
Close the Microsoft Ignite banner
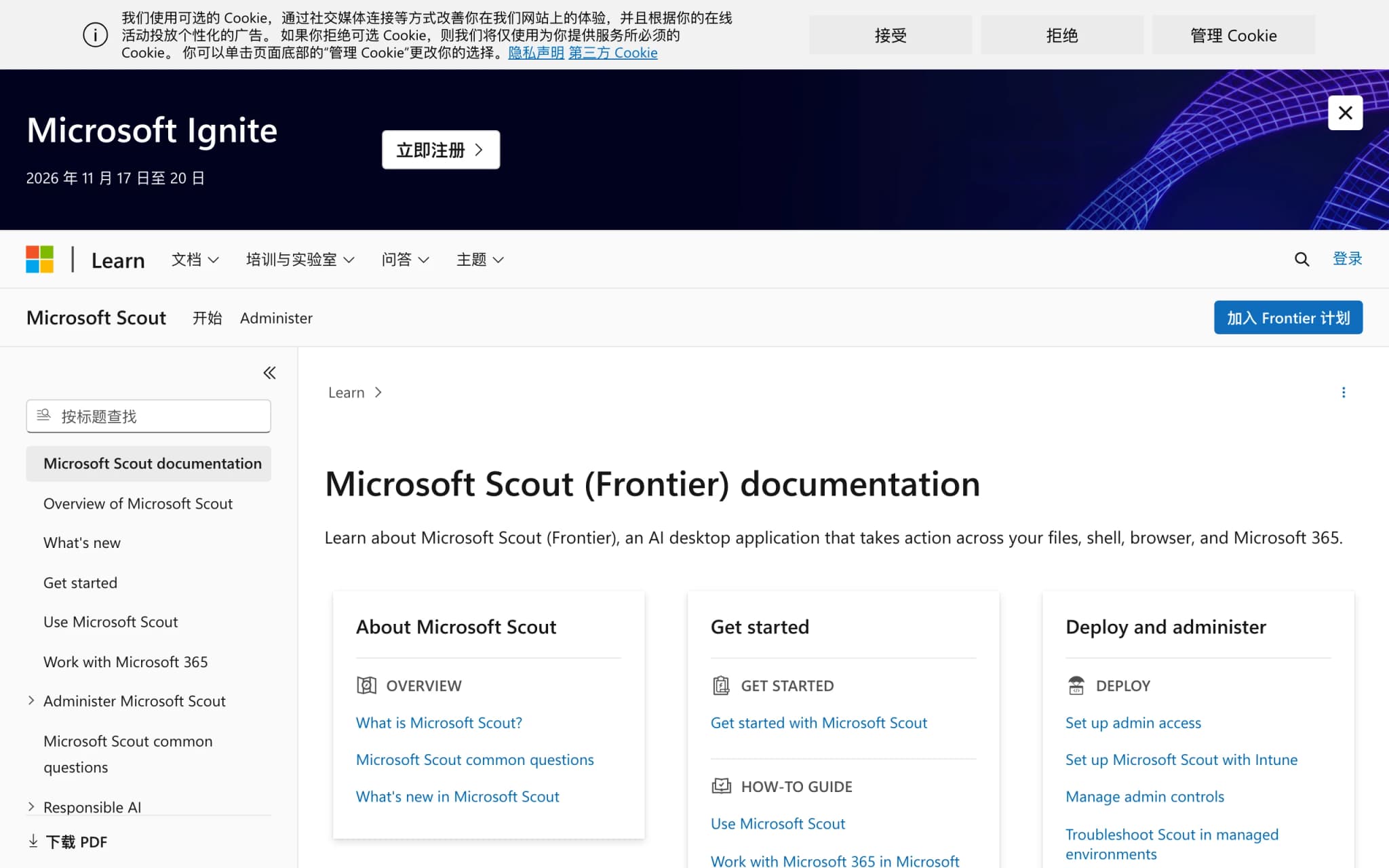[x=1345, y=113]
